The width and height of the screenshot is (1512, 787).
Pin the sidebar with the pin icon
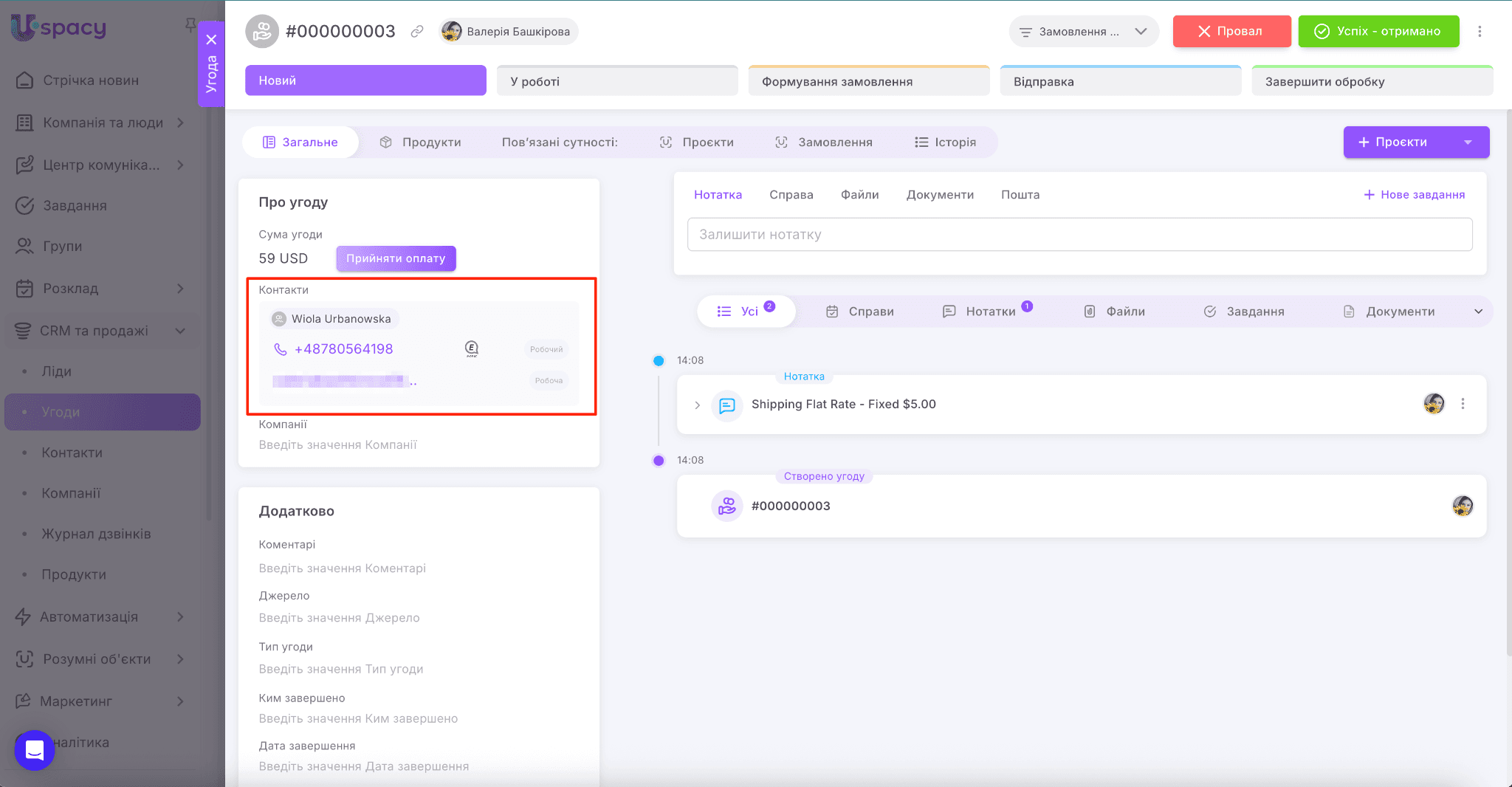tap(190, 26)
